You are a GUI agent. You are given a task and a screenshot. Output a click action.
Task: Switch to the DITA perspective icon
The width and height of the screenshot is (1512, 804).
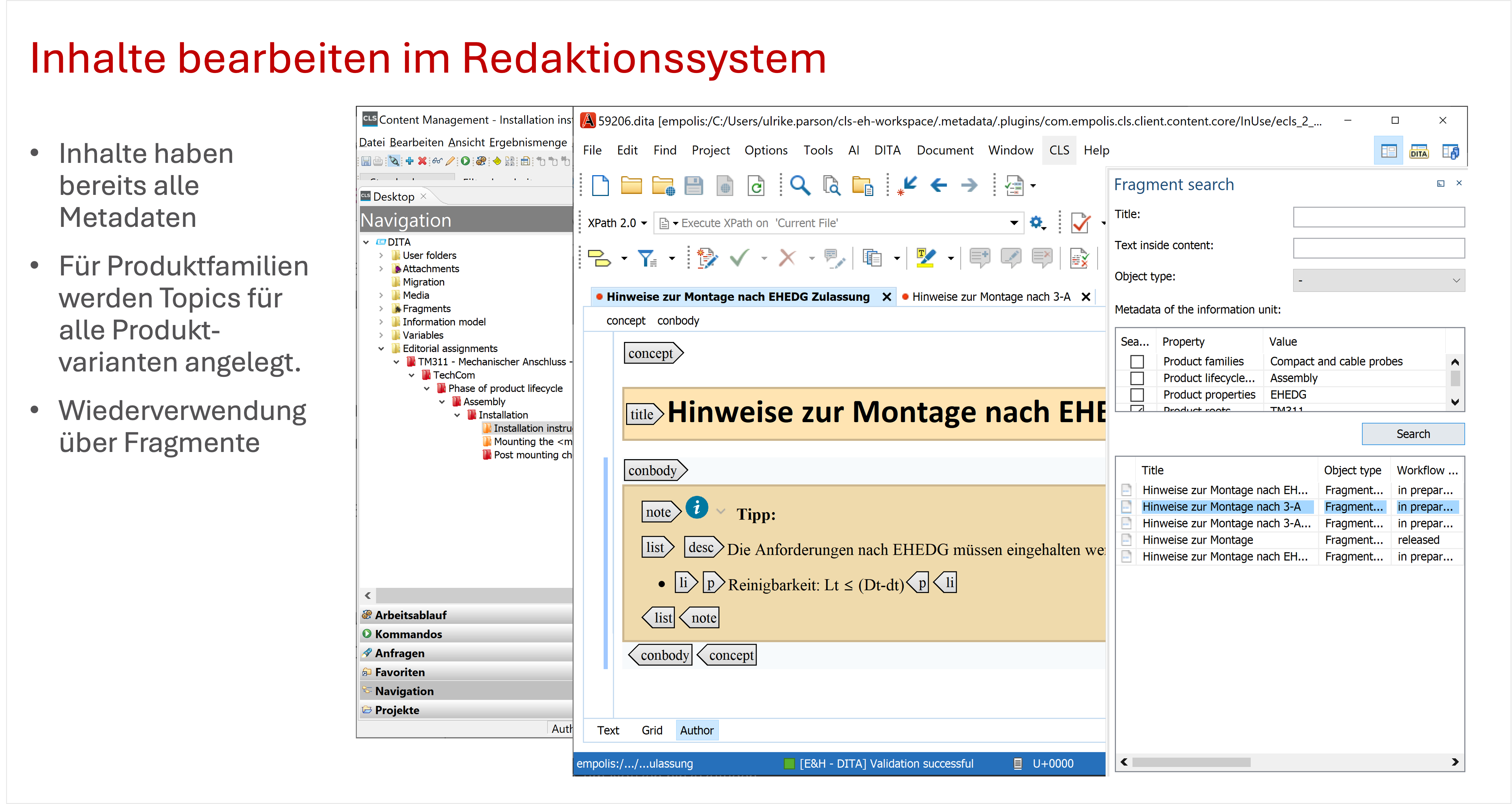pos(1419,151)
